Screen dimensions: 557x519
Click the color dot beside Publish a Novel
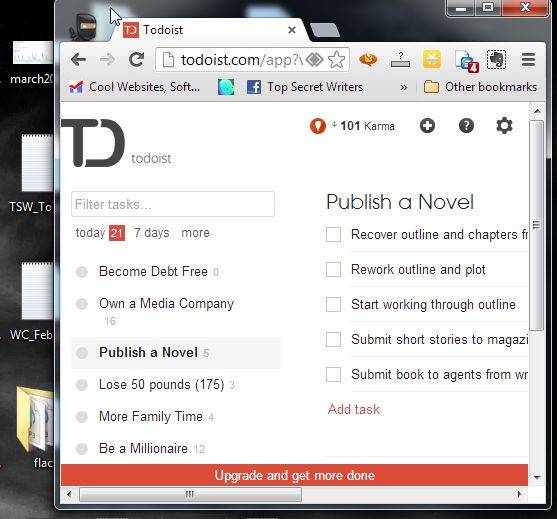click(82, 353)
